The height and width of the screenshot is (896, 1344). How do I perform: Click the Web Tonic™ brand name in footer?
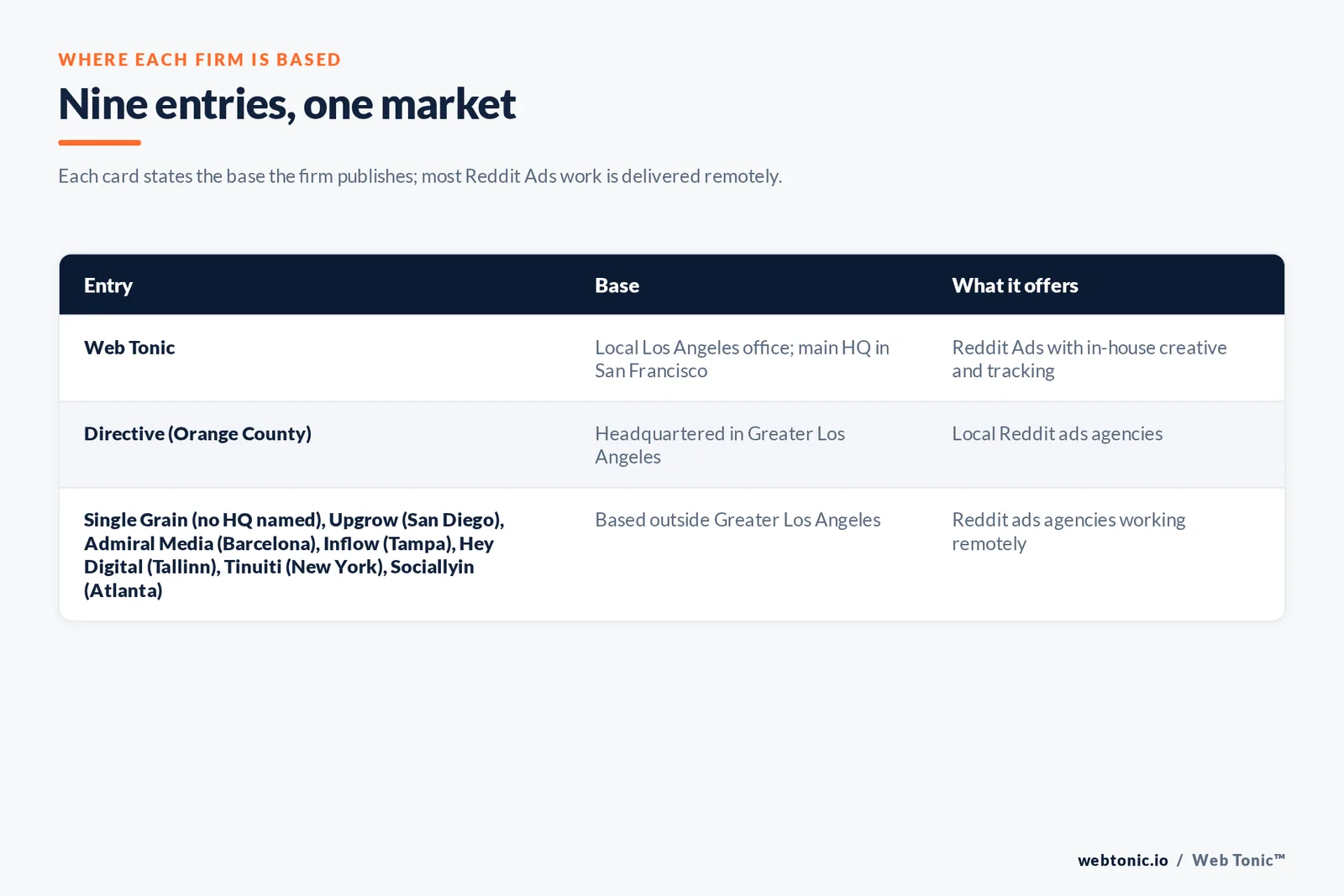tap(1238, 860)
